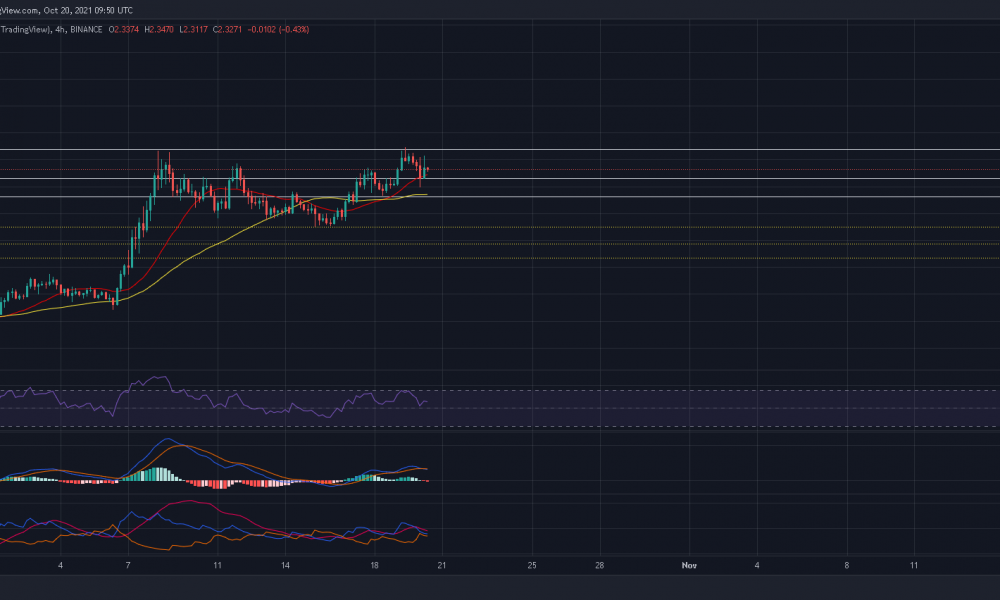The image size is (1000, 600).
Task: Click the "21" date label on the time axis
Action: pos(441,565)
